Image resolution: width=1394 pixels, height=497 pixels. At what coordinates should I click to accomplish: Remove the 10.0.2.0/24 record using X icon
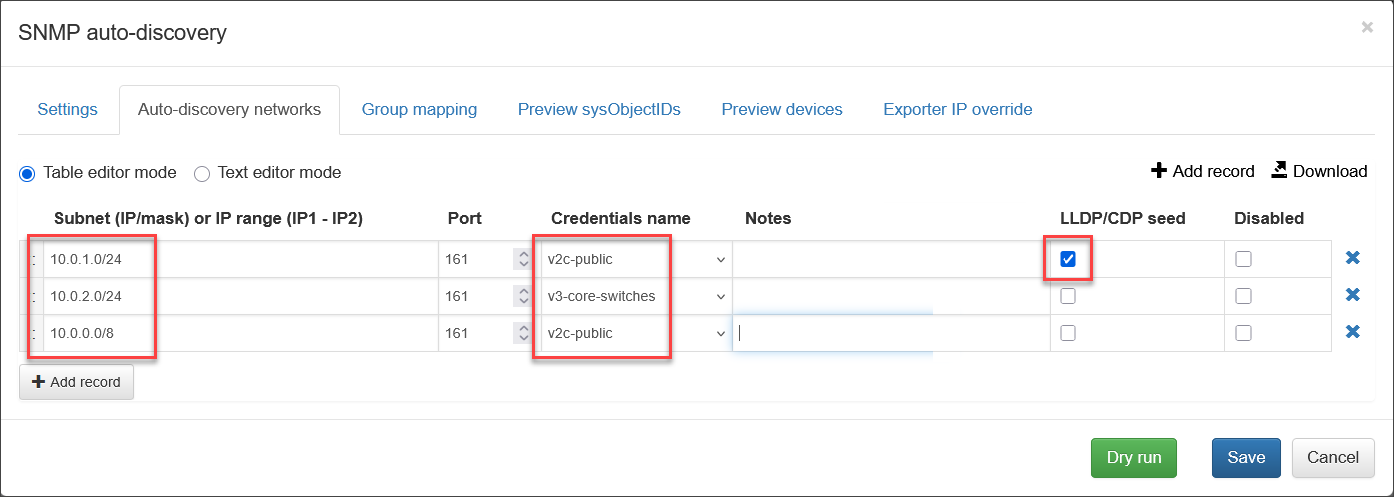1352,295
